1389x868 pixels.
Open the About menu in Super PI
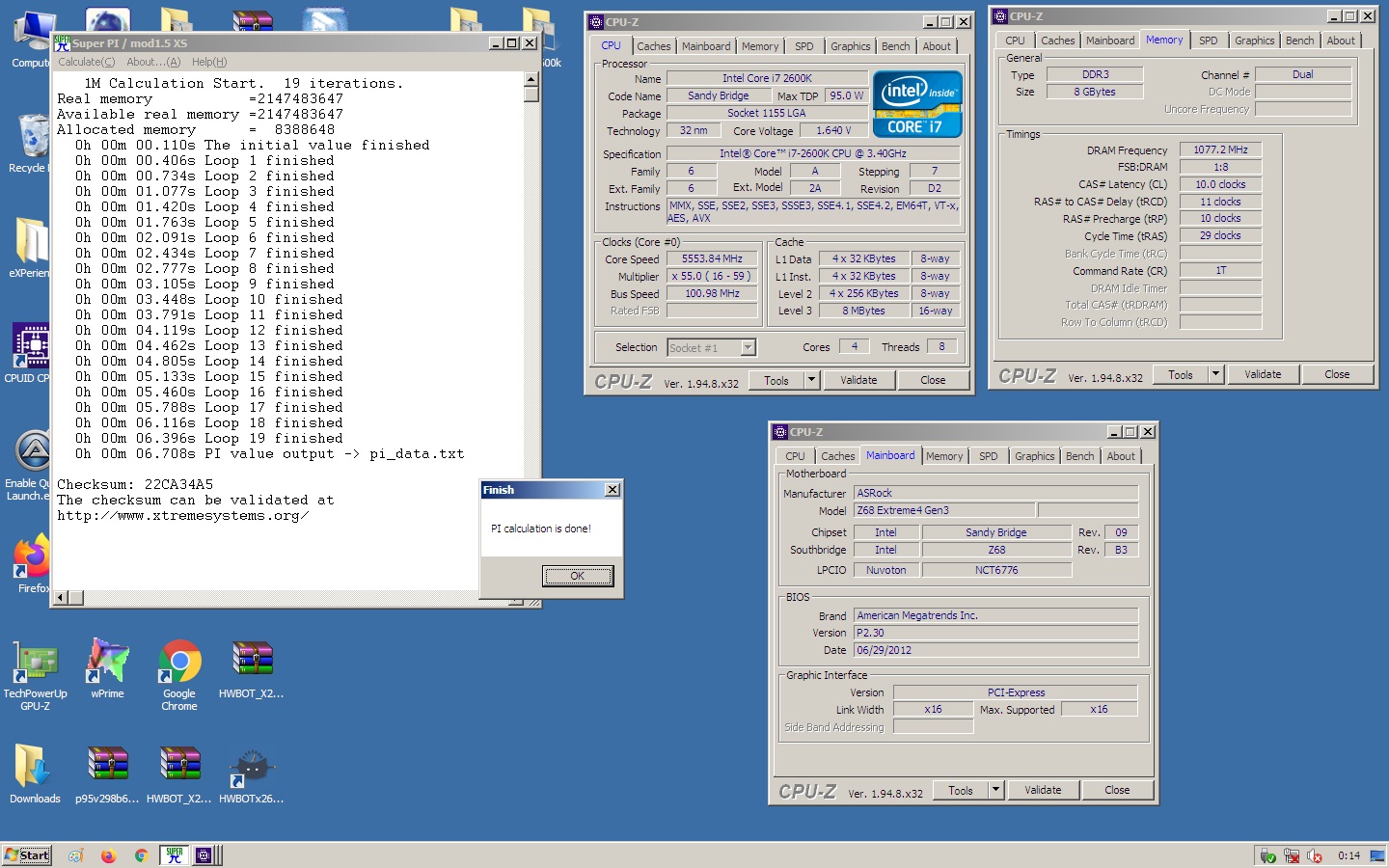[x=153, y=62]
